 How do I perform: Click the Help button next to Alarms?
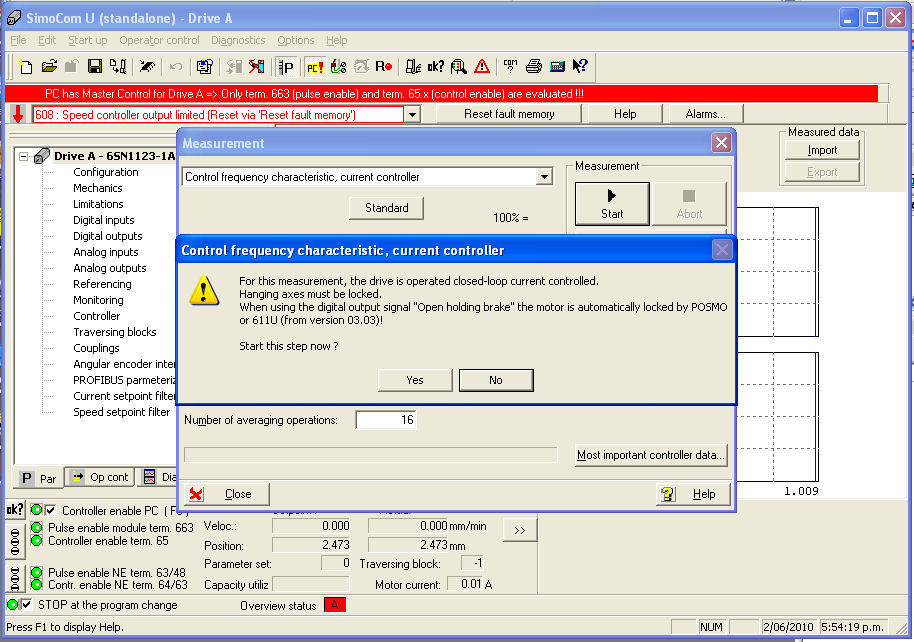click(x=625, y=114)
